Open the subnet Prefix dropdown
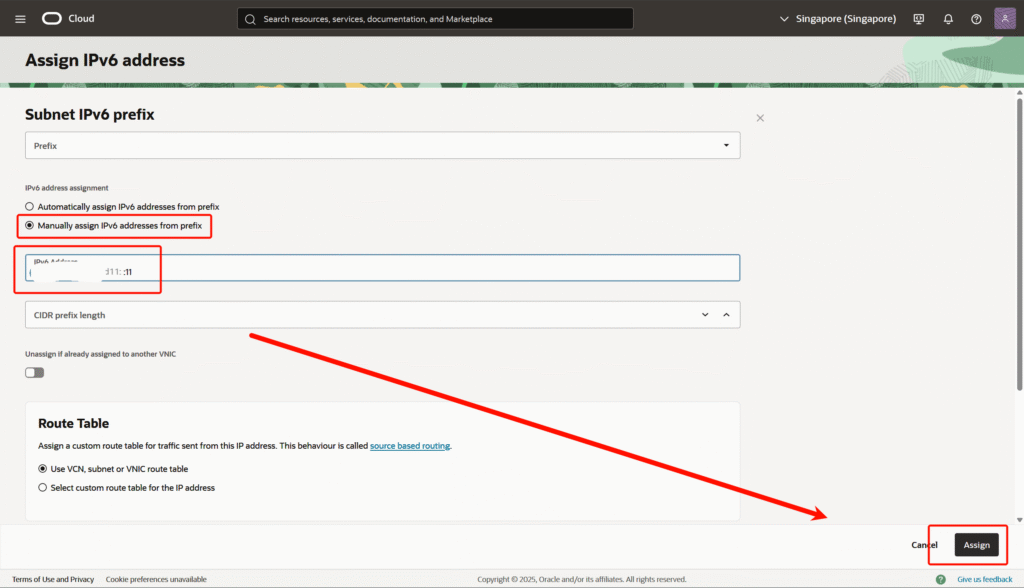This screenshot has width=1024, height=588. click(382, 145)
